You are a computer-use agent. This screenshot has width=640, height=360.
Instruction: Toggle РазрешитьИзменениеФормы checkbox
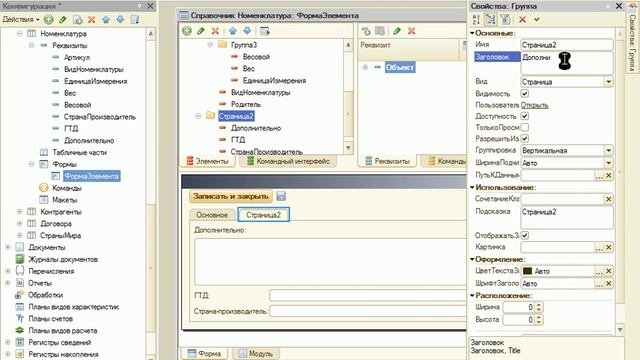pyautogui.click(x=525, y=138)
